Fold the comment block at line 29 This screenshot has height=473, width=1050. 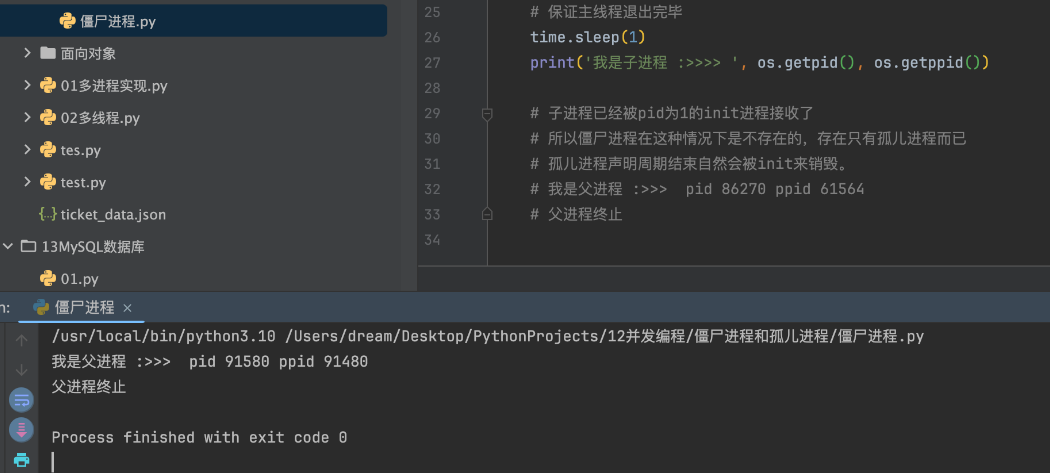[487, 115]
